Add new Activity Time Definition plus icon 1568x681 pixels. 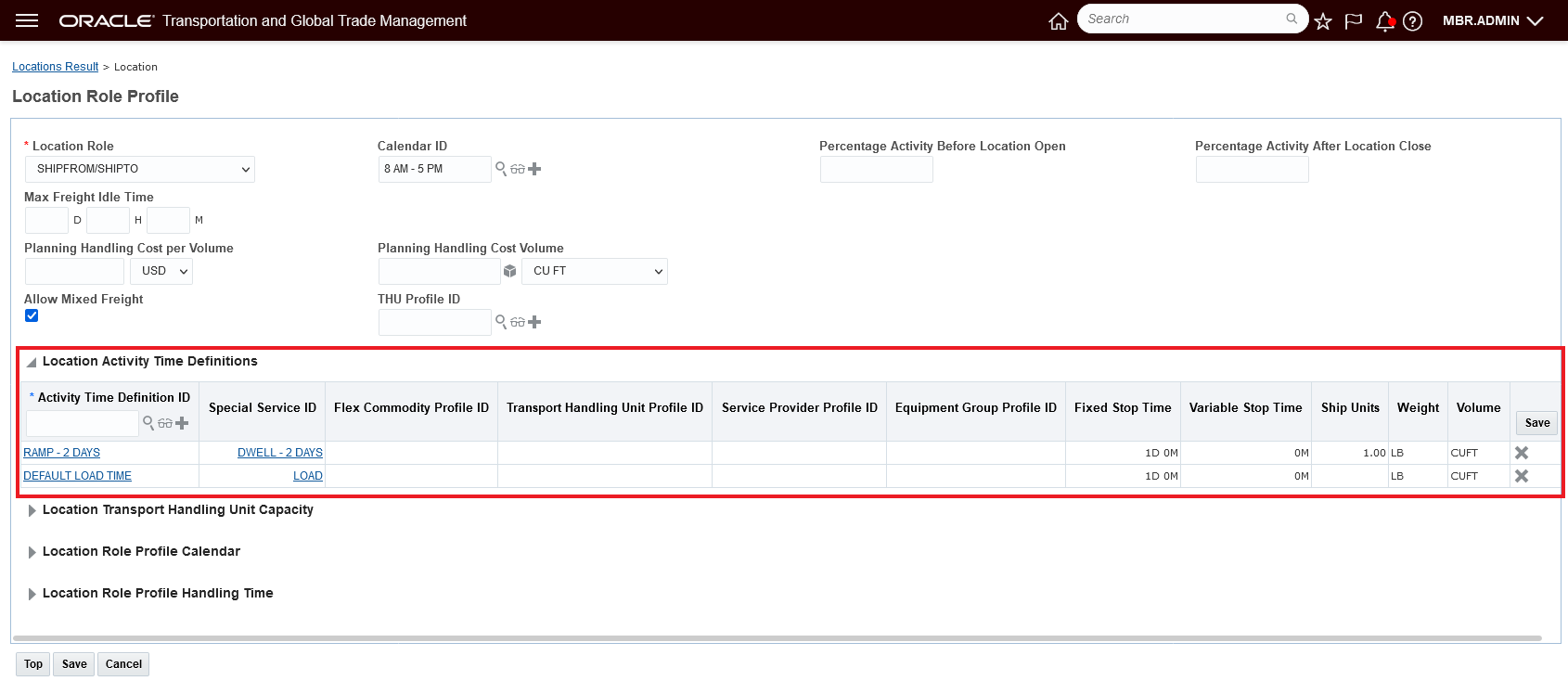click(182, 423)
